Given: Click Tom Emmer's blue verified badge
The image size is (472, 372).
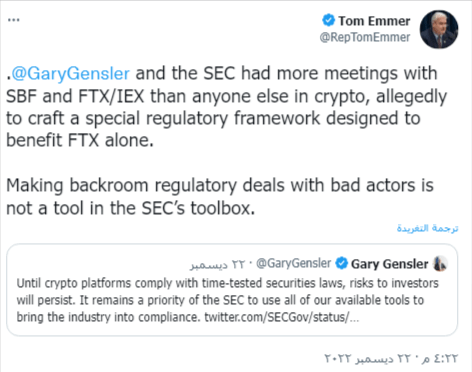Looking at the screenshot, I should 328,20.
